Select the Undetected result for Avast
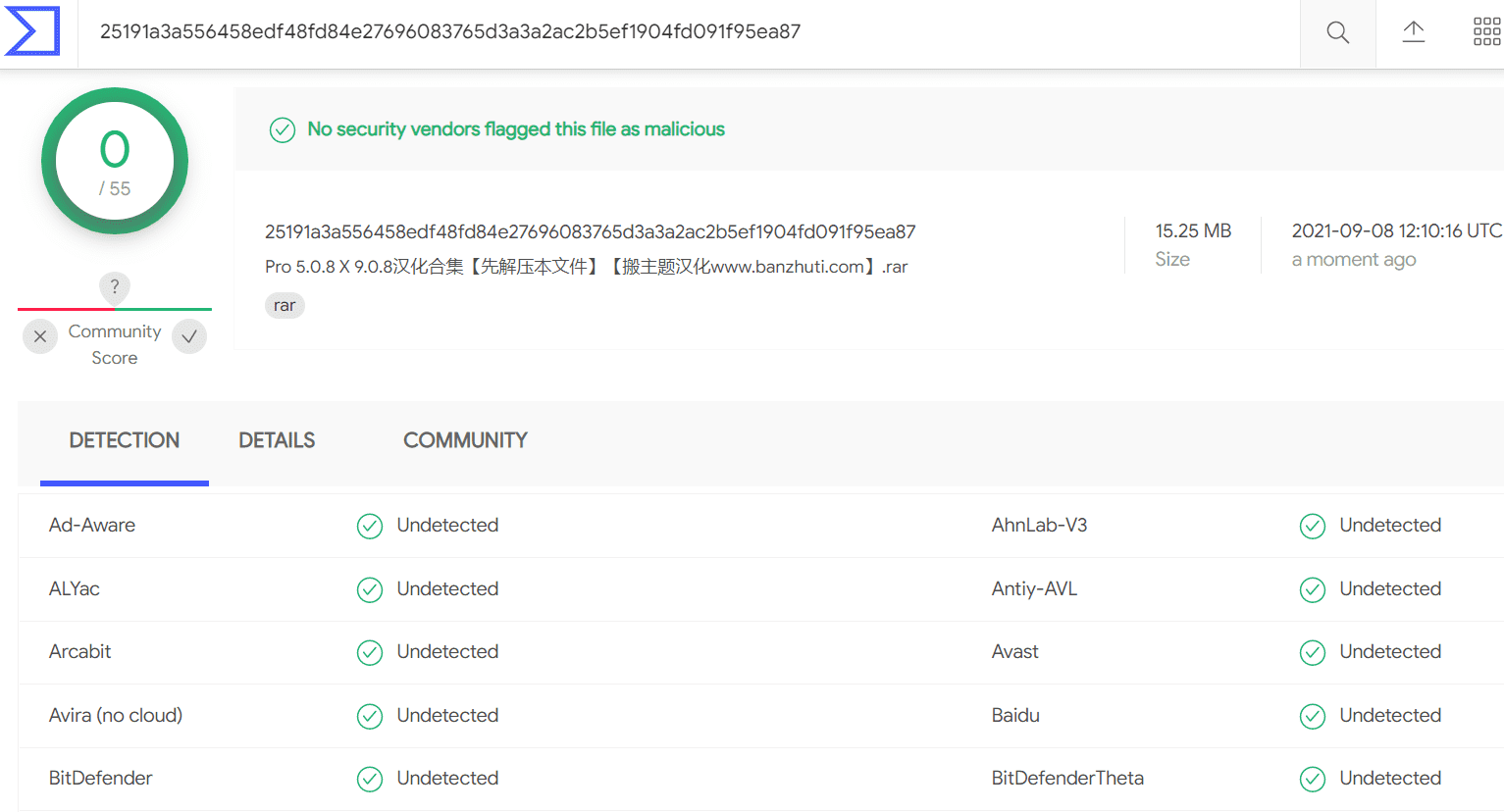 pyautogui.click(x=1390, y=651)
